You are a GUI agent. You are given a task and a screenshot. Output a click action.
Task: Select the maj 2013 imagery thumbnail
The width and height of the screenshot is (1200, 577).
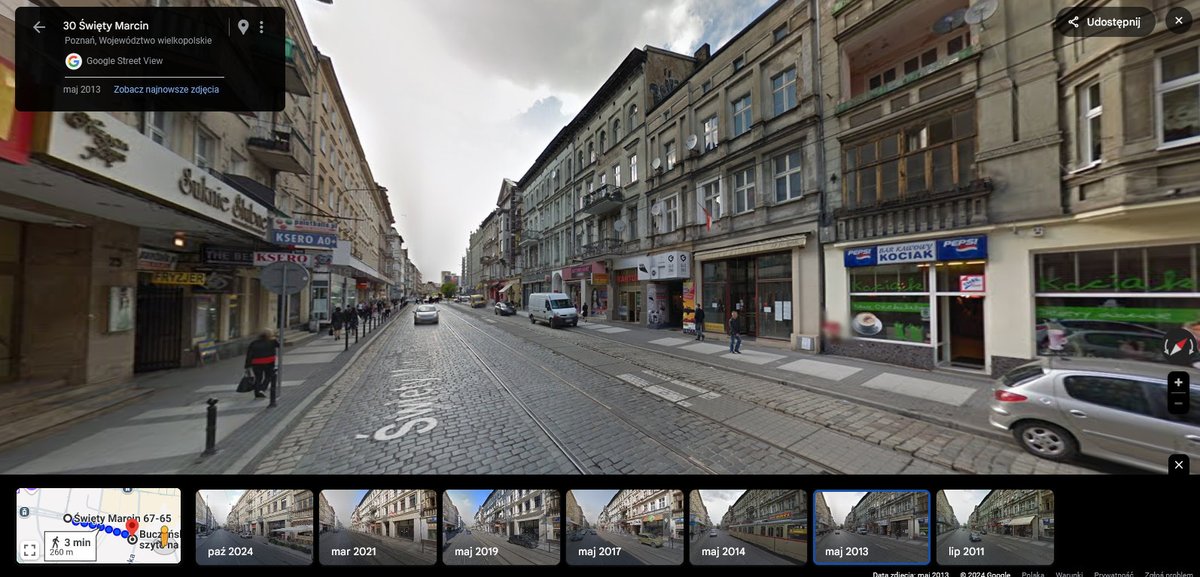[872, 527]
